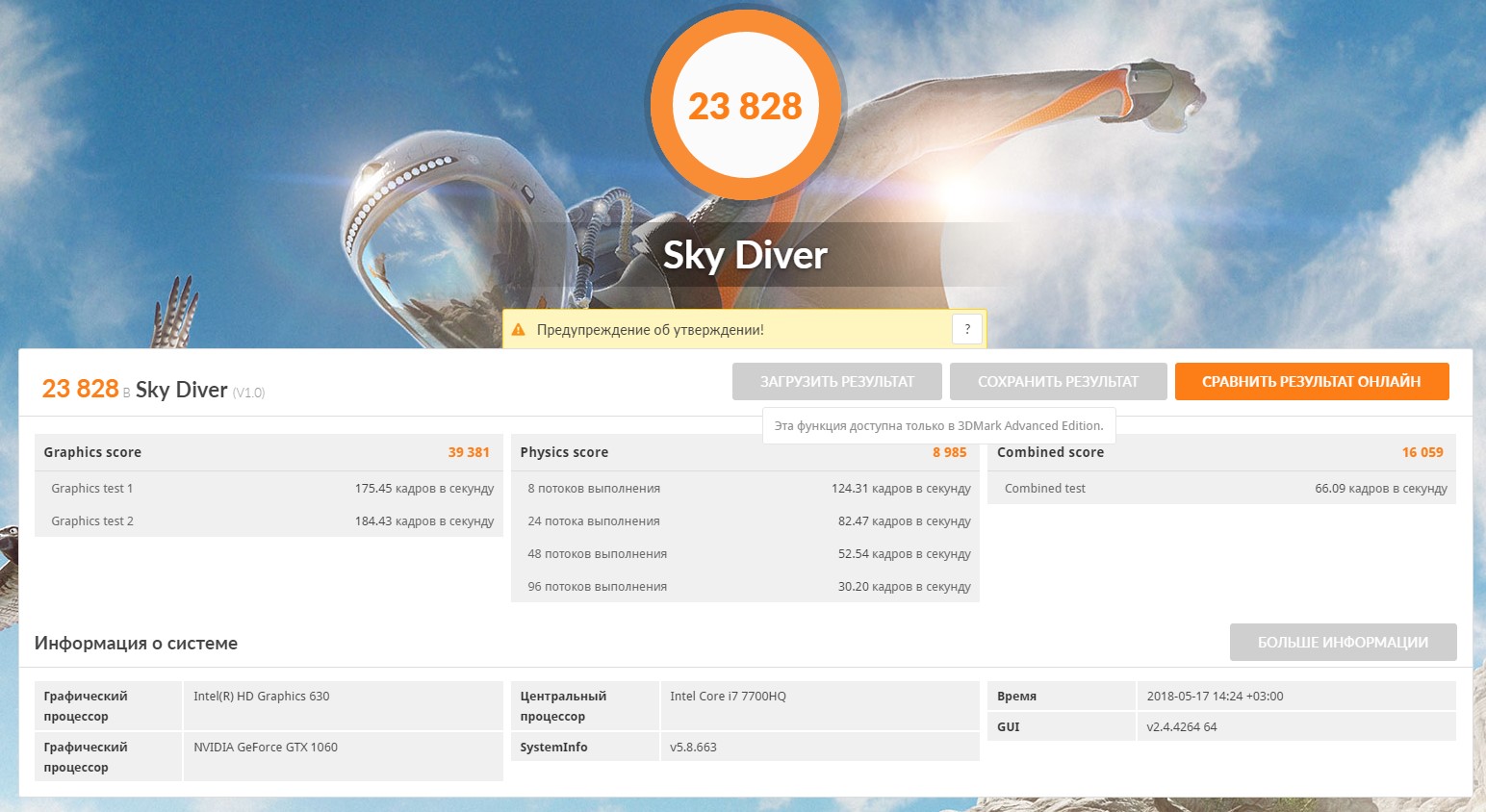Select the 66.09 кадров в секунду value
This screenshot has width=1486, height=812.
point(1381,489)
